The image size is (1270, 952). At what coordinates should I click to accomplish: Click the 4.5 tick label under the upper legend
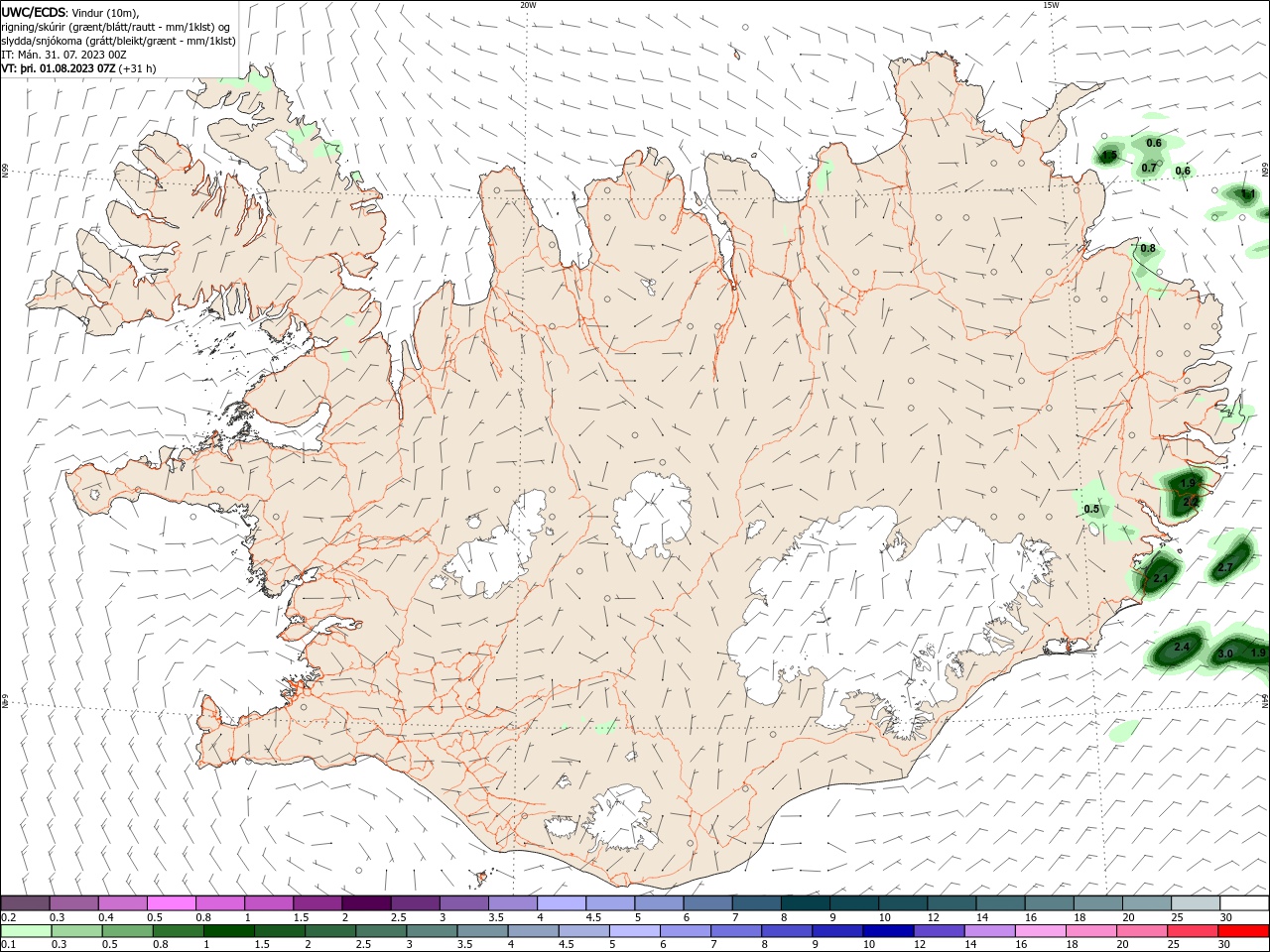coord(593,917)
